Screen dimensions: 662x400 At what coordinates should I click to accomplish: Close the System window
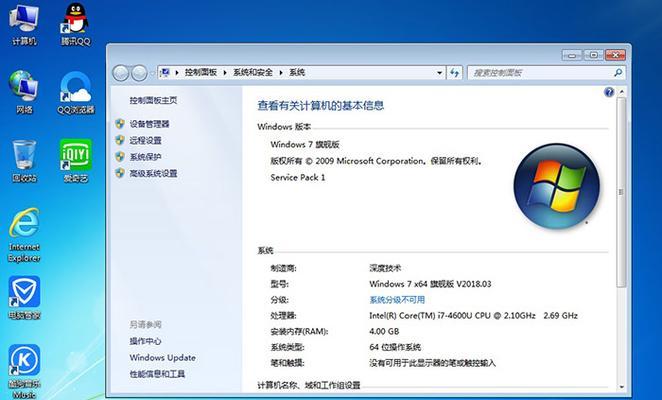615,55
